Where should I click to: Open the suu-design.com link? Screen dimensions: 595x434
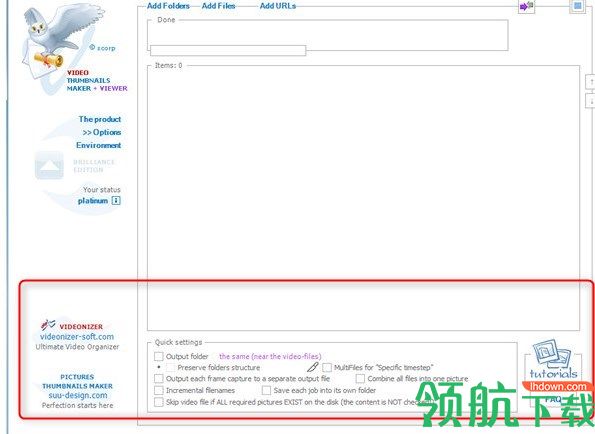tap(78, 395)
